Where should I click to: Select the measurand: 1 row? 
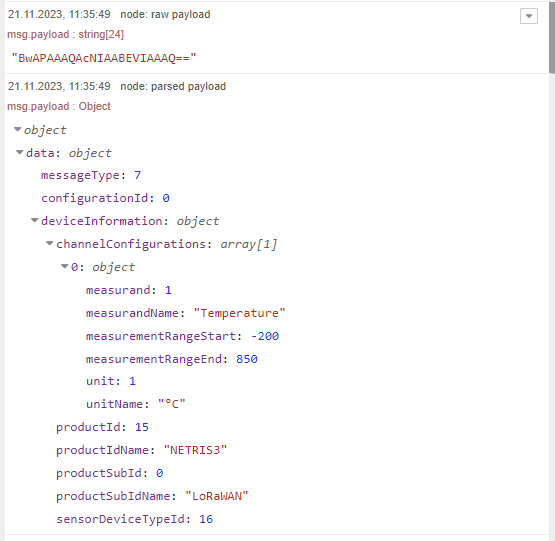click(129, 290)
